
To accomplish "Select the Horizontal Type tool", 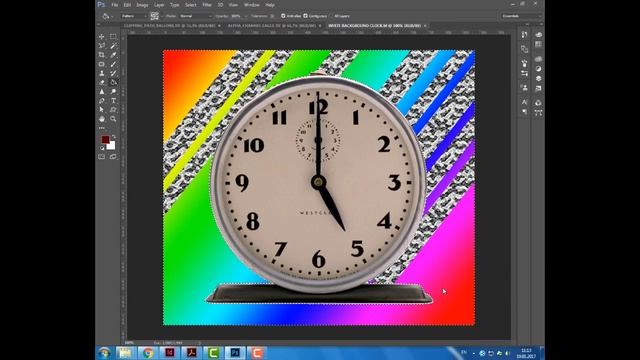I will point(113,101).
